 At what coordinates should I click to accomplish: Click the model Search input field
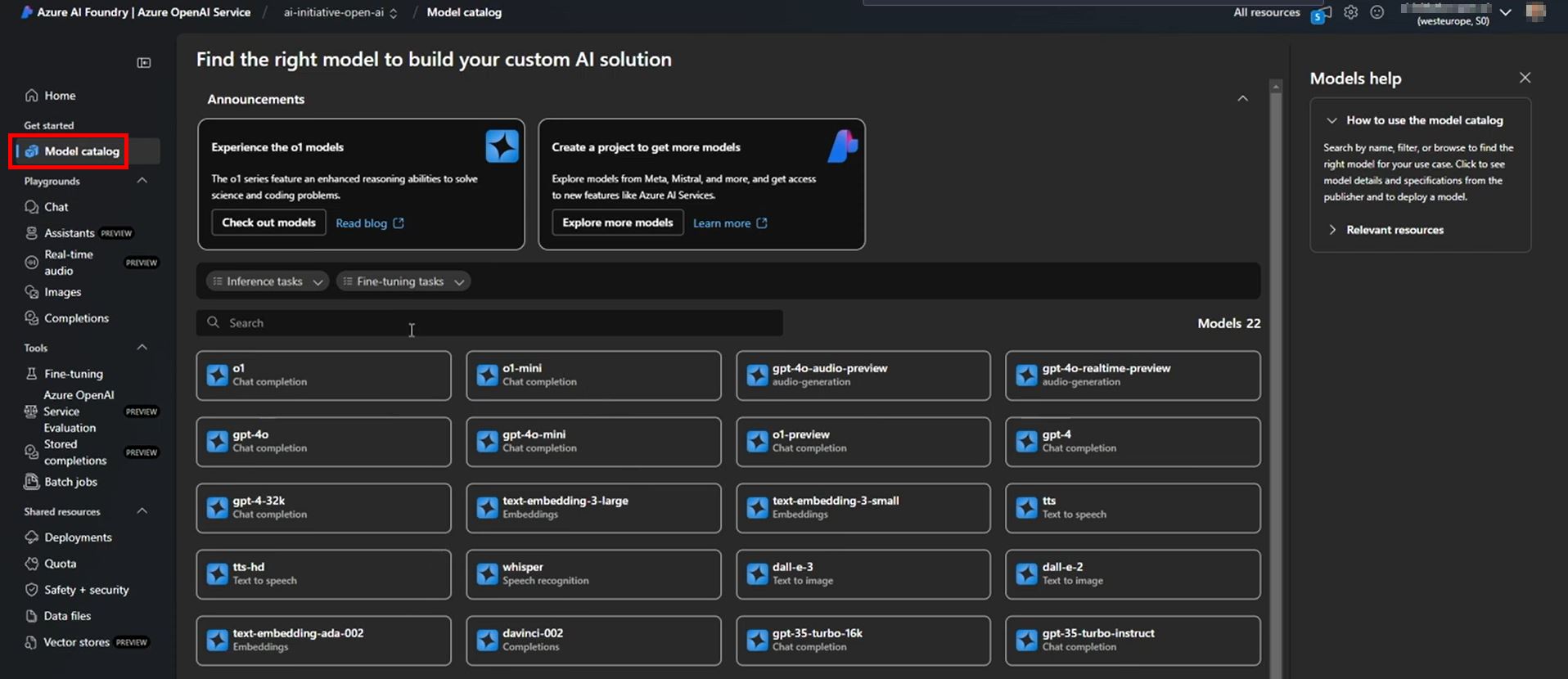point(489,322)
